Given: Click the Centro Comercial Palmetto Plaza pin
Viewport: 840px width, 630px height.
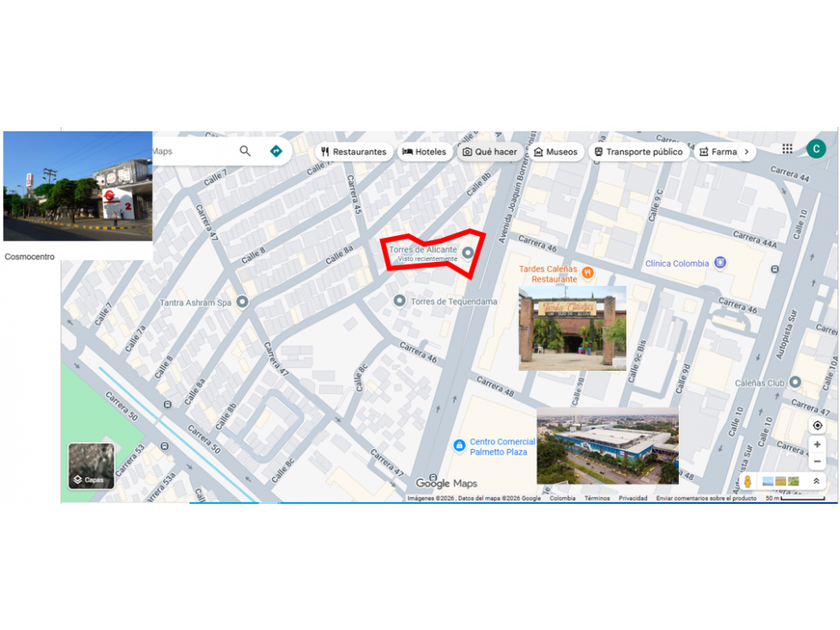Looking at the screenshot, I should pyautogui.click(x=459, y=446).
